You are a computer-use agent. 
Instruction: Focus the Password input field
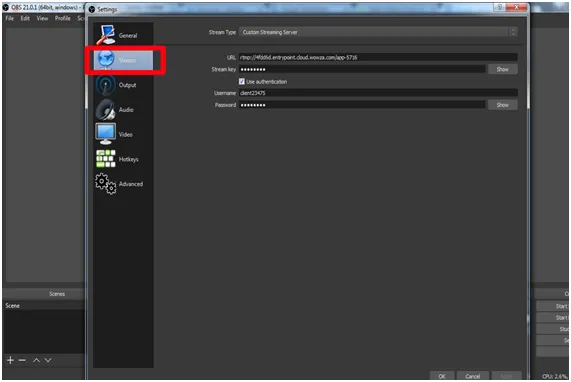point(362,105)
